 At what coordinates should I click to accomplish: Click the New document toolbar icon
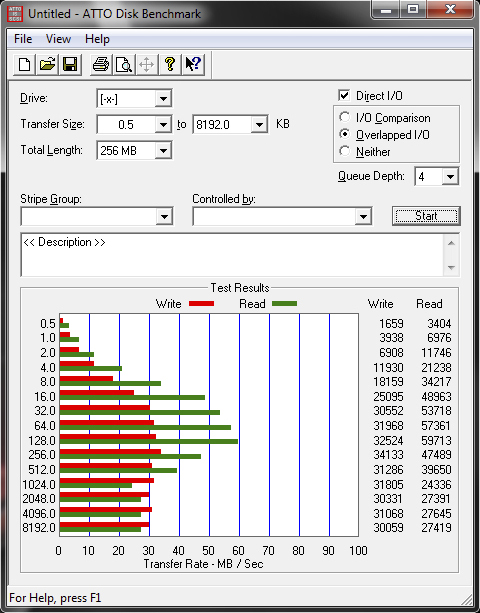coord(24,65)
